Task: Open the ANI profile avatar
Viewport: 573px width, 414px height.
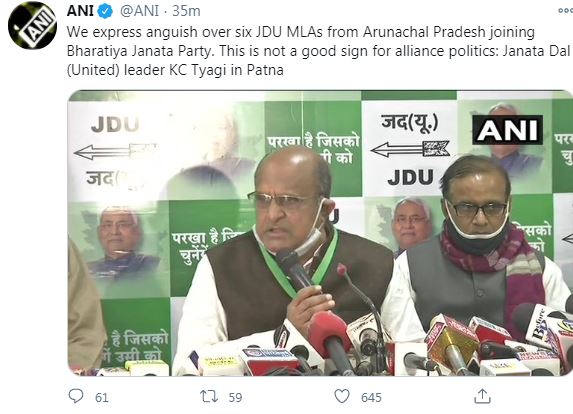Action: pos(32,26)
